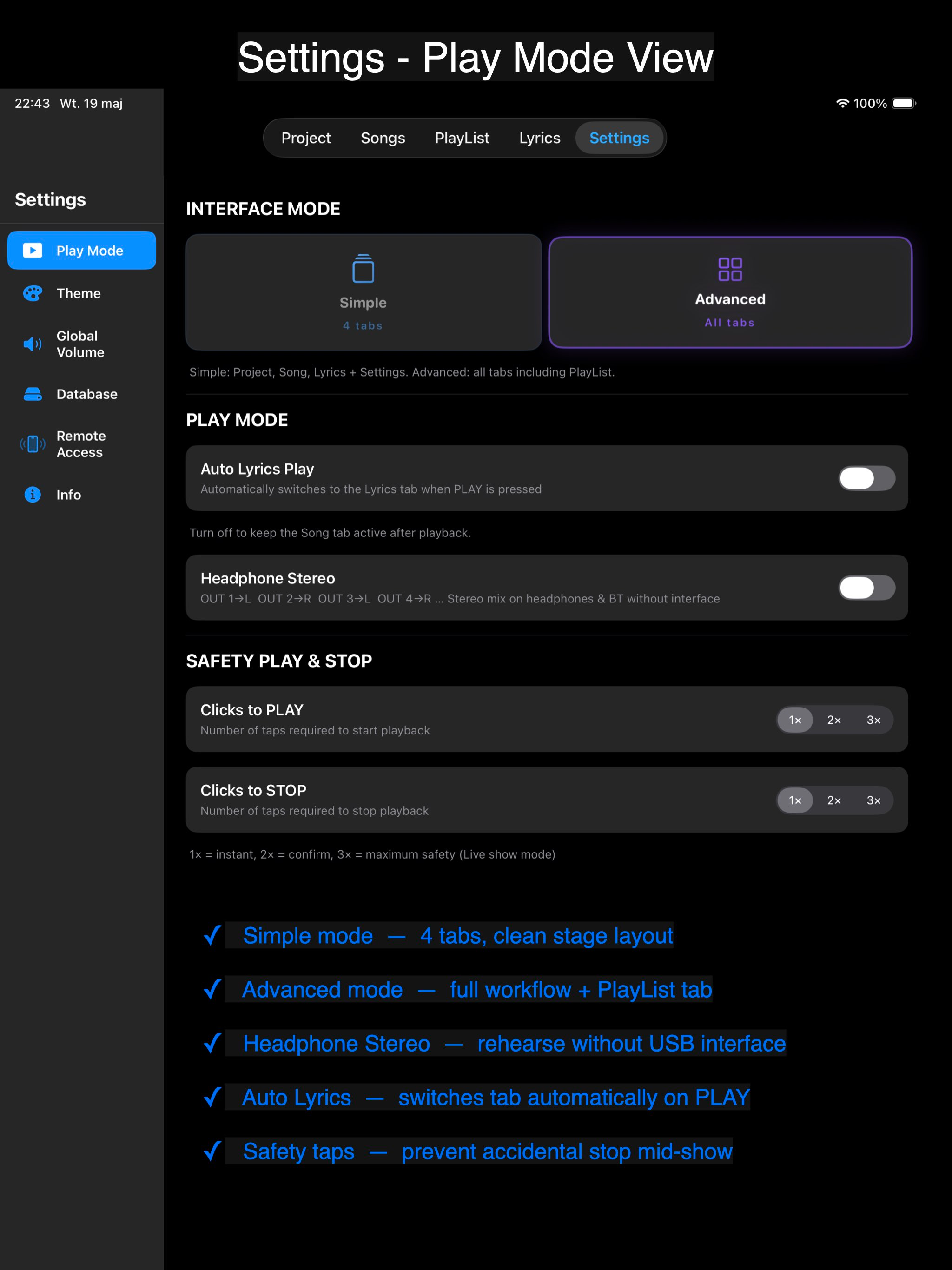Click the Advanced mode grid icon

click(x=730, y=269)
